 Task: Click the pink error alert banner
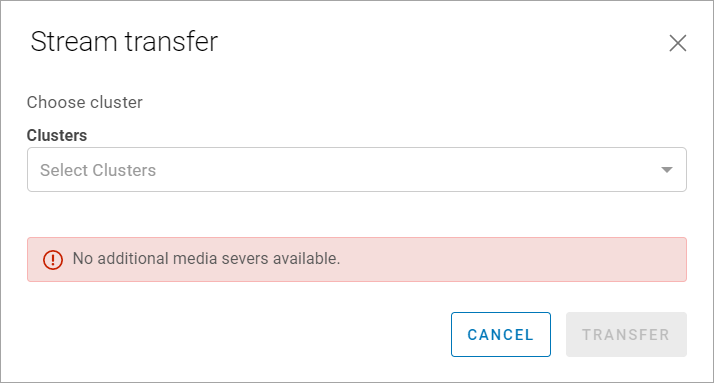357,259
